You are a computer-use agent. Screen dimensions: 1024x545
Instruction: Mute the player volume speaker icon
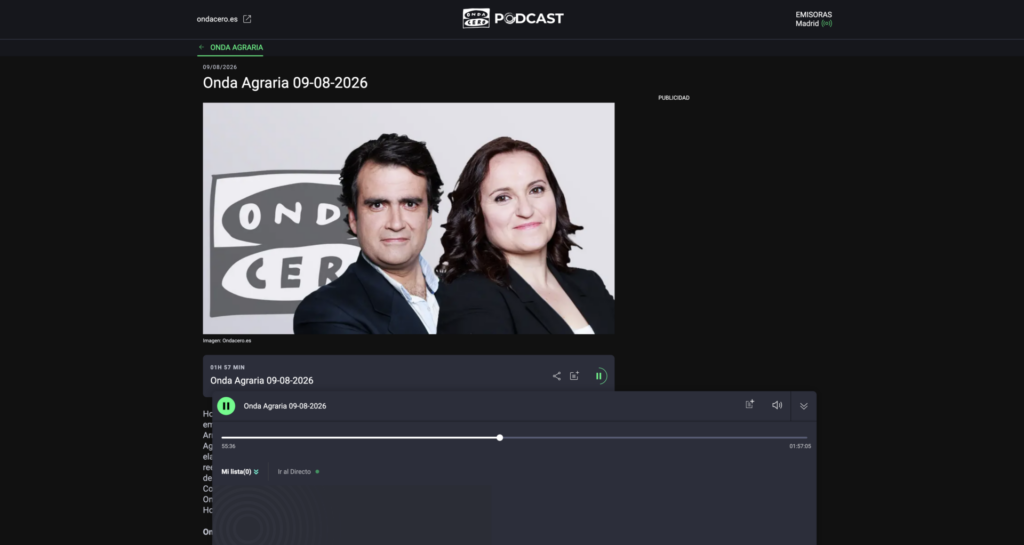776,405
